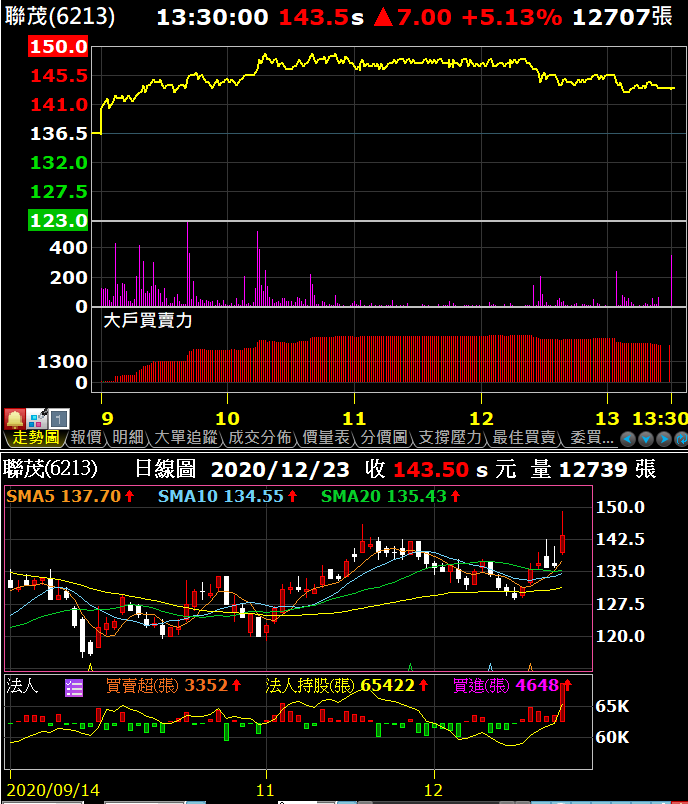The width and height of the screenshot is (688, 804).
Task: Click the 量 12739 張 volume value
Action: click(593, 469)
